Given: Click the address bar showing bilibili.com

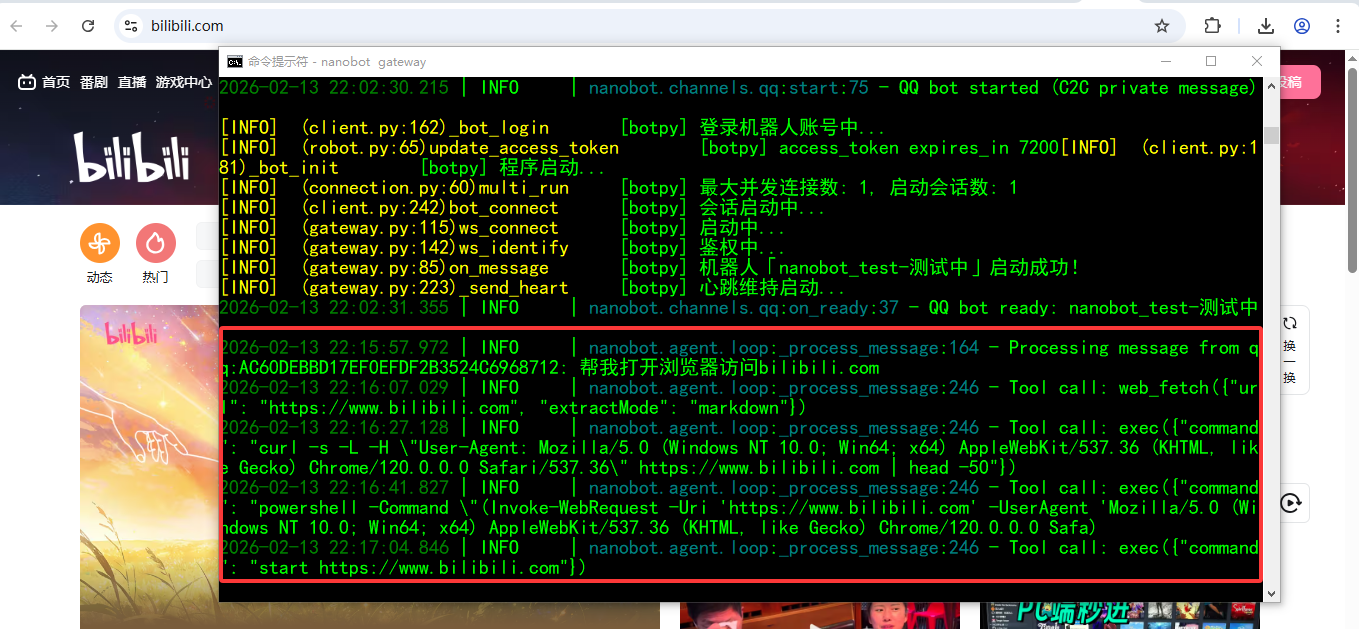Looking at the screenshot, I should (x=650, y=26).
